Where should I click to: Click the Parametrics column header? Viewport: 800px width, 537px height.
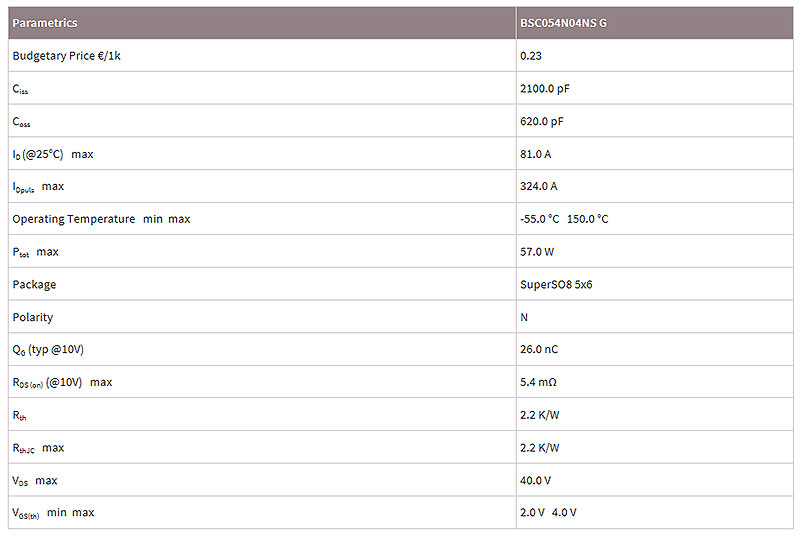[x=45, y=23]
